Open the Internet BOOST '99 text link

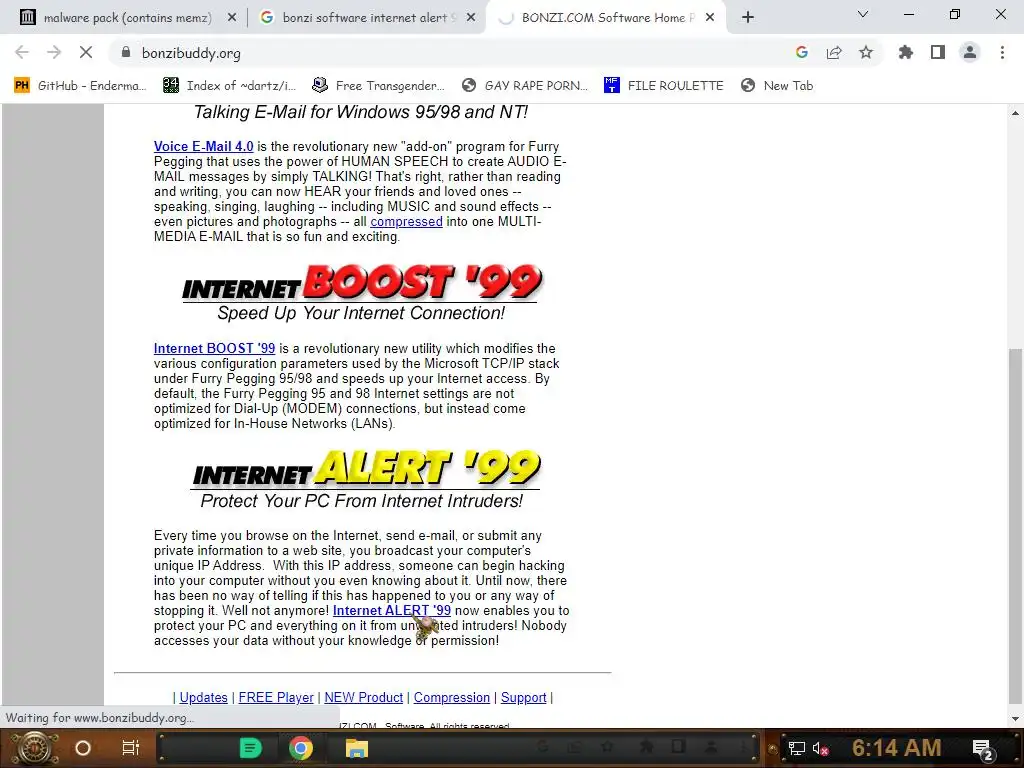click(214, 348)
